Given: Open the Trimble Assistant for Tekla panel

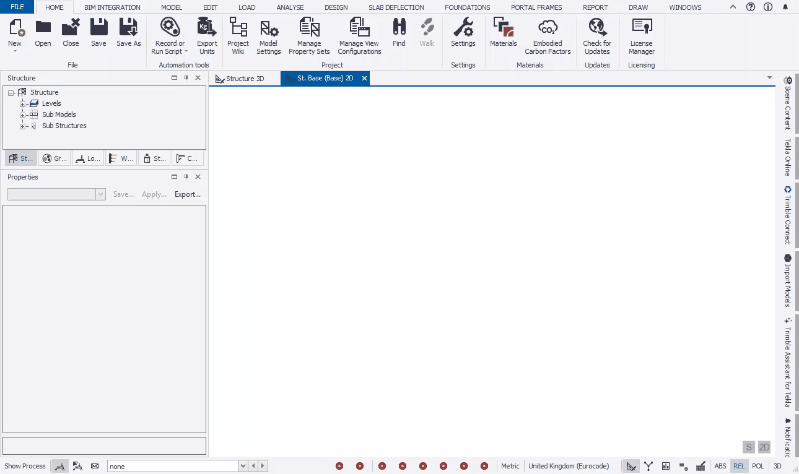Looking at the screenshot, I should [x=788, y=362].
